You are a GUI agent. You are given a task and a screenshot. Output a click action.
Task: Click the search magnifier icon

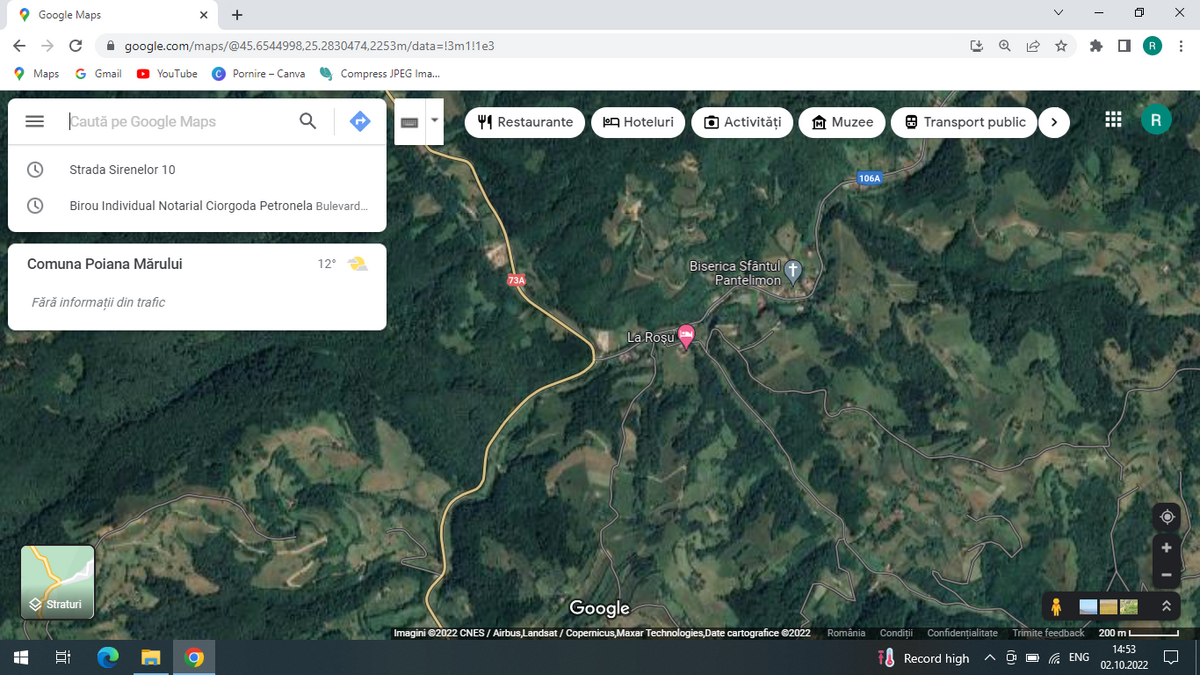click(308, 121)
